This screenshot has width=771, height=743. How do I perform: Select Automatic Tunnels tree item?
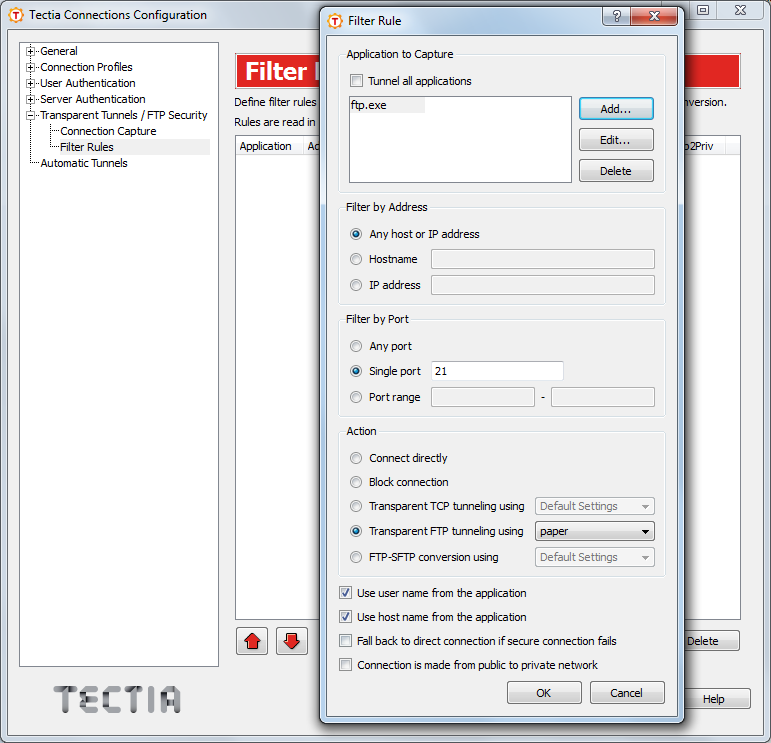[x=84, y=163]
